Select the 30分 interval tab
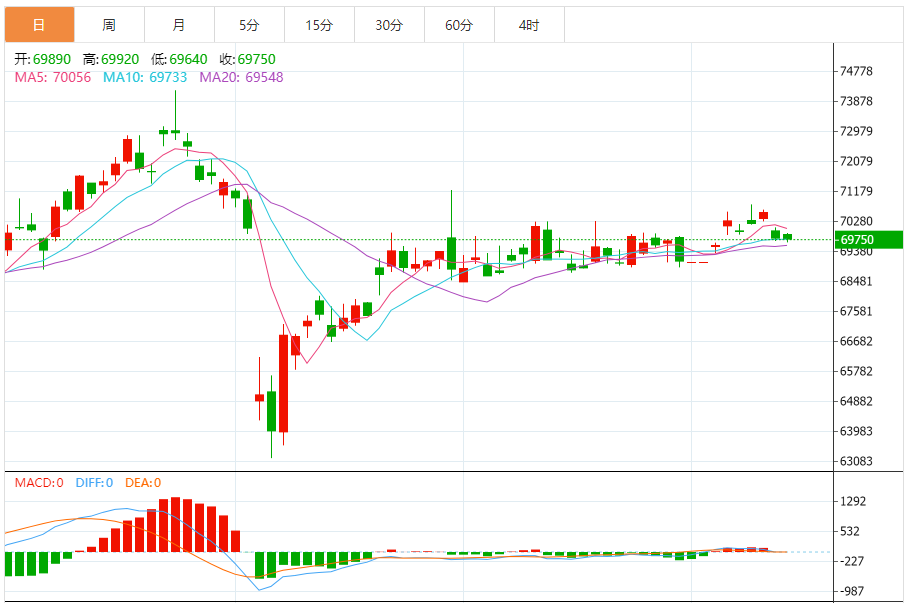Image resolution: width=908 pixels, height=603 pixels. (390, 25)
